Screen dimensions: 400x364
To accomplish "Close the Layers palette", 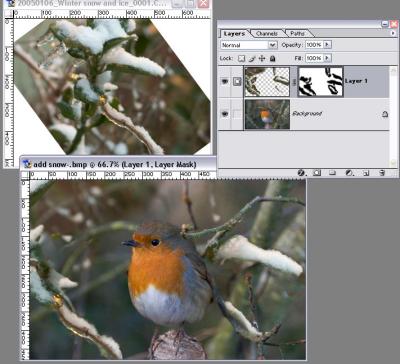I will [394, 24].
